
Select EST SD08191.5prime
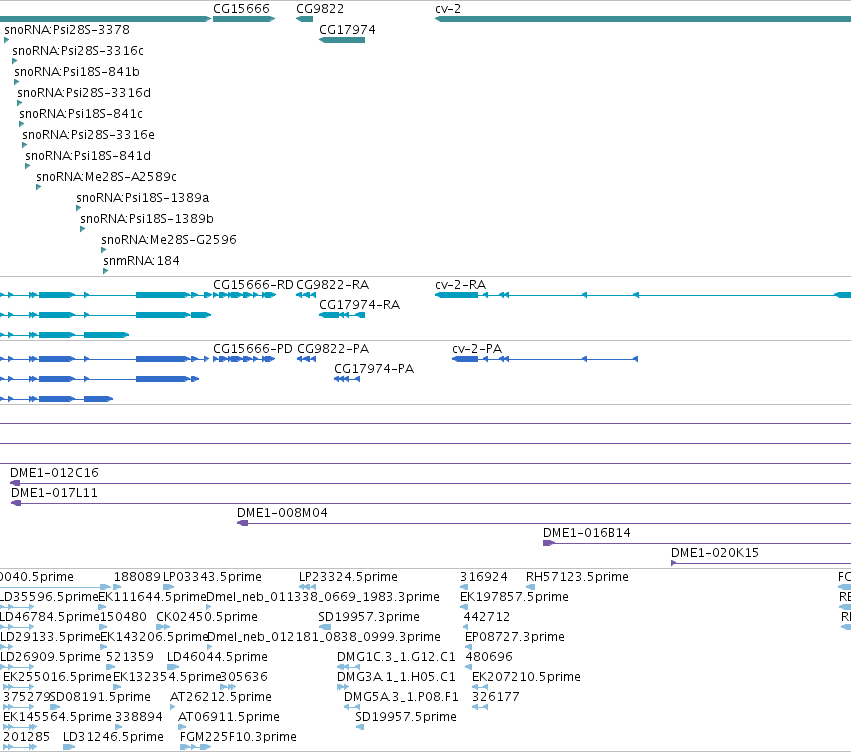(100, 697)
